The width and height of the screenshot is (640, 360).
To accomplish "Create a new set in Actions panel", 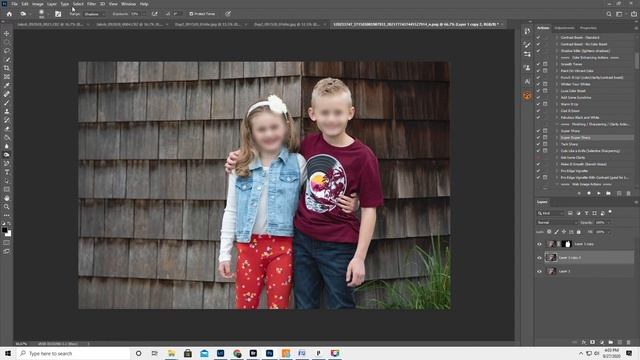I will [609, 193].
